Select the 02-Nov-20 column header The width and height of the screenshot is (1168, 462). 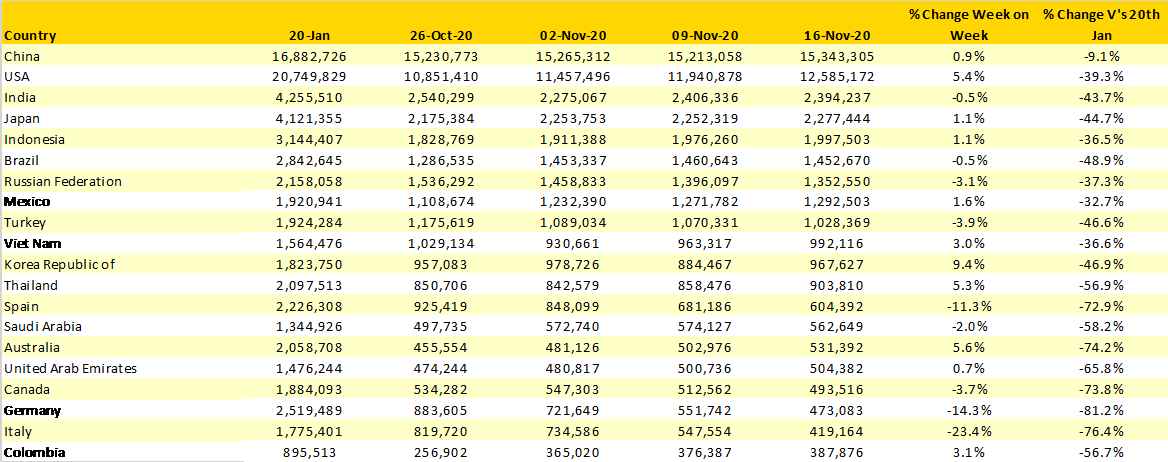click(x=570, y=36)
